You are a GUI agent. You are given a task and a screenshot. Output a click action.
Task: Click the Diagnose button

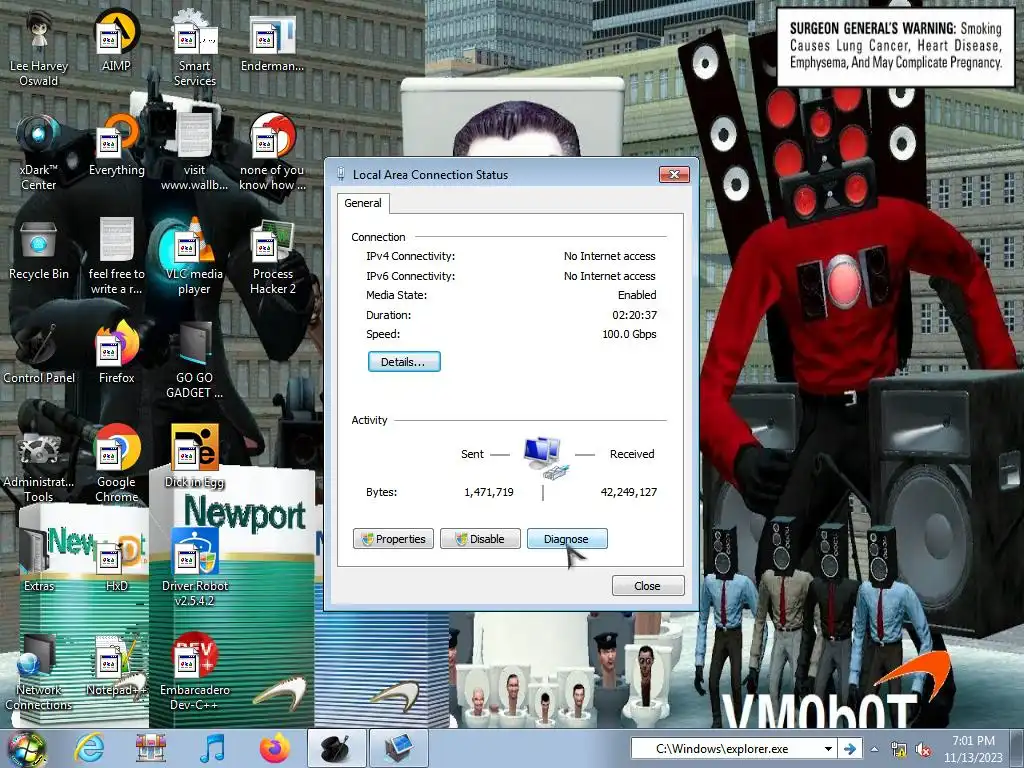(567, 539)
